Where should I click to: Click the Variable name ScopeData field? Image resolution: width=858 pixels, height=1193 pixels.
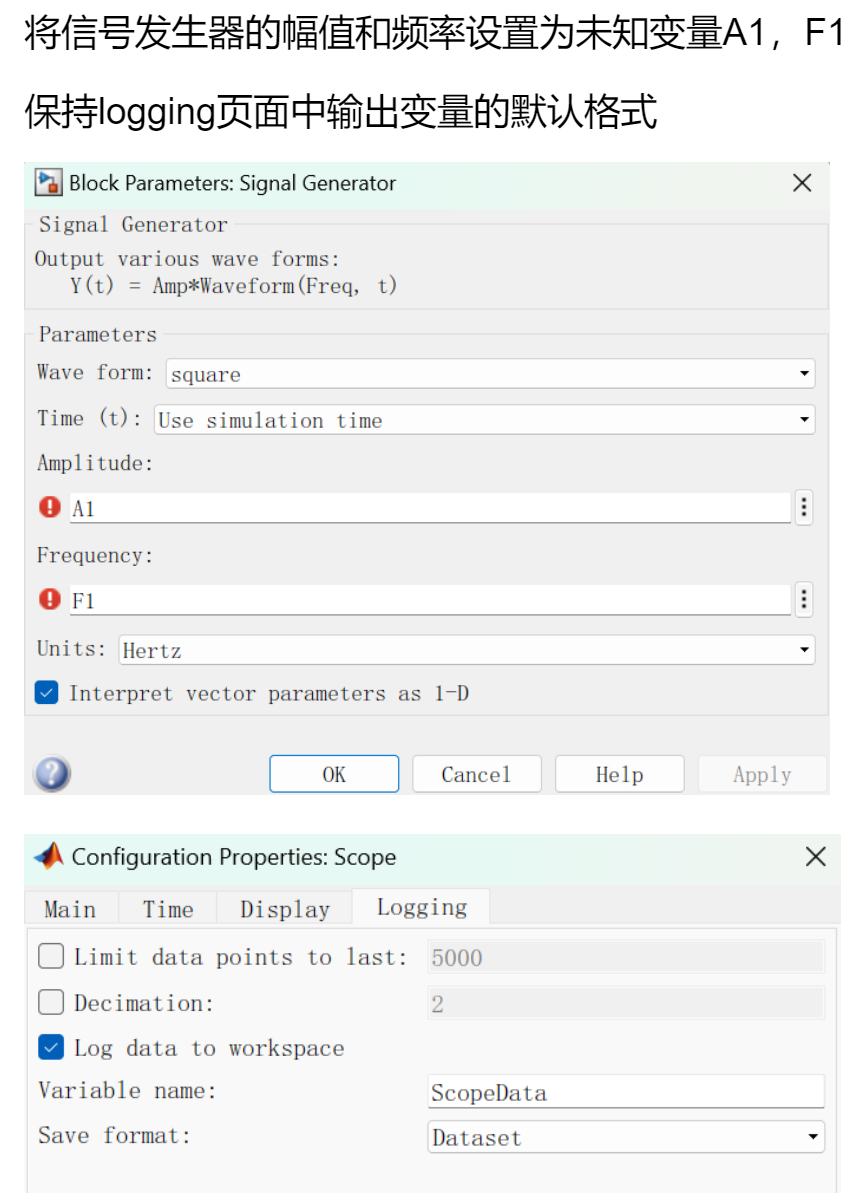[626, 1092]
